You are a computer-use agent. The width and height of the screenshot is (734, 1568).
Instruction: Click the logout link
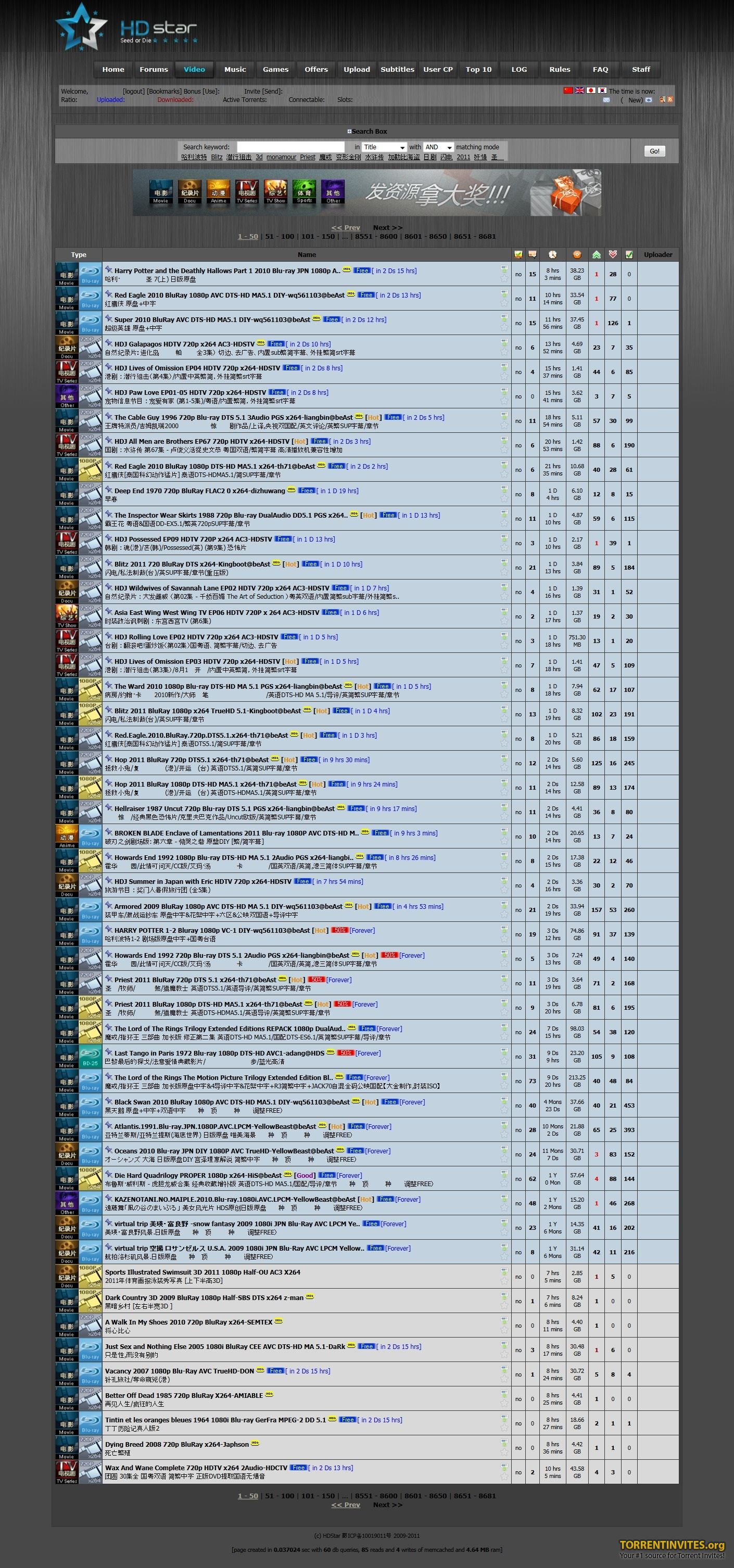[x=134, y=92]
